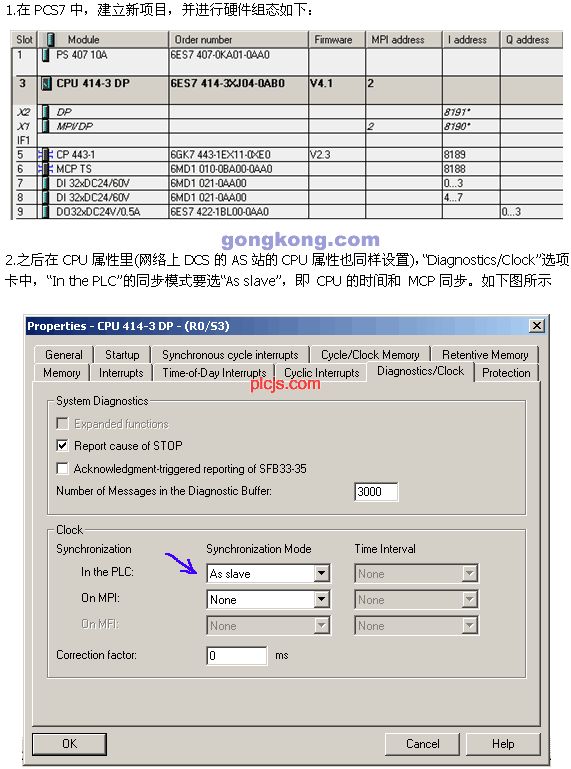
Task: Select the slot 8 DI 32xDC24/60V row
Action: 287,198
